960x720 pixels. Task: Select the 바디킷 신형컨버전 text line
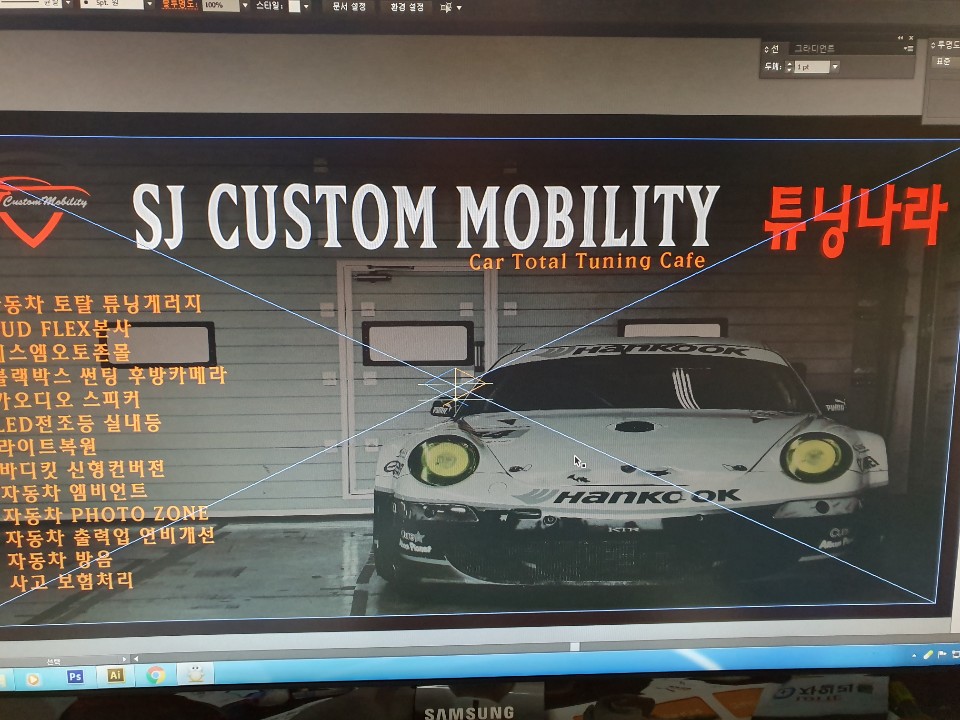click(x=83, y=469)
